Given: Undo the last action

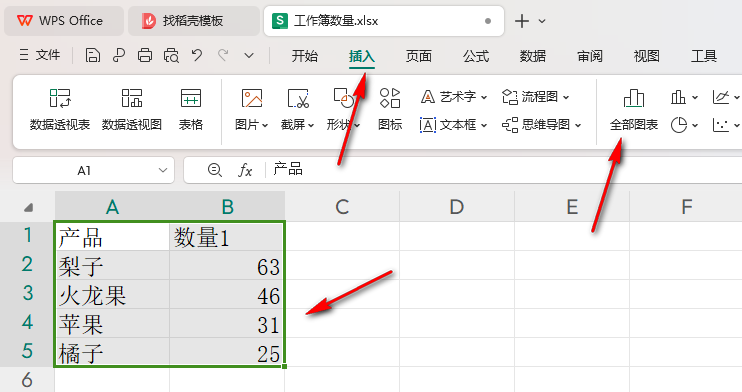Looking at the screenshot, I should point(197,55).
